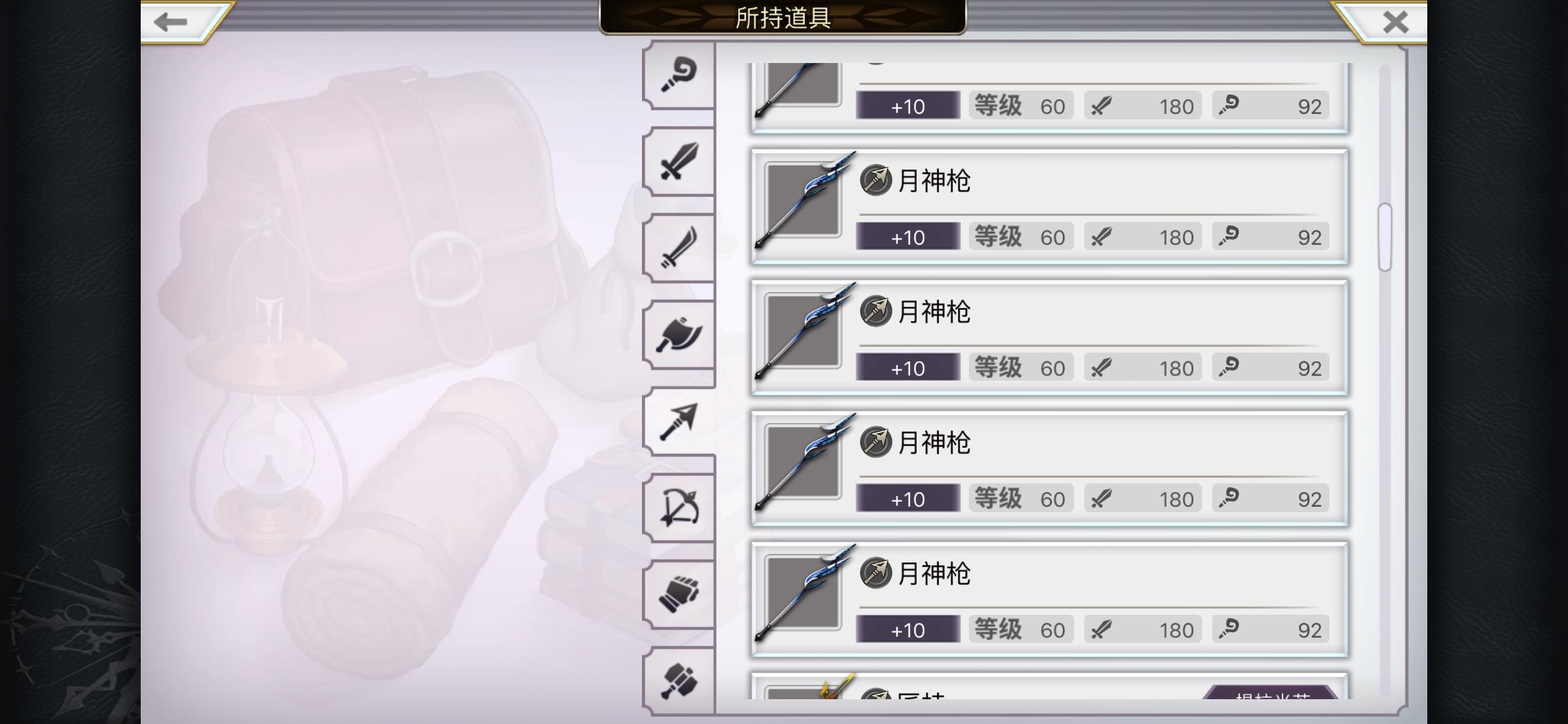Select the partially visible top spear entry
This screenshot has width=1568, height=724.
point(1049,98)
